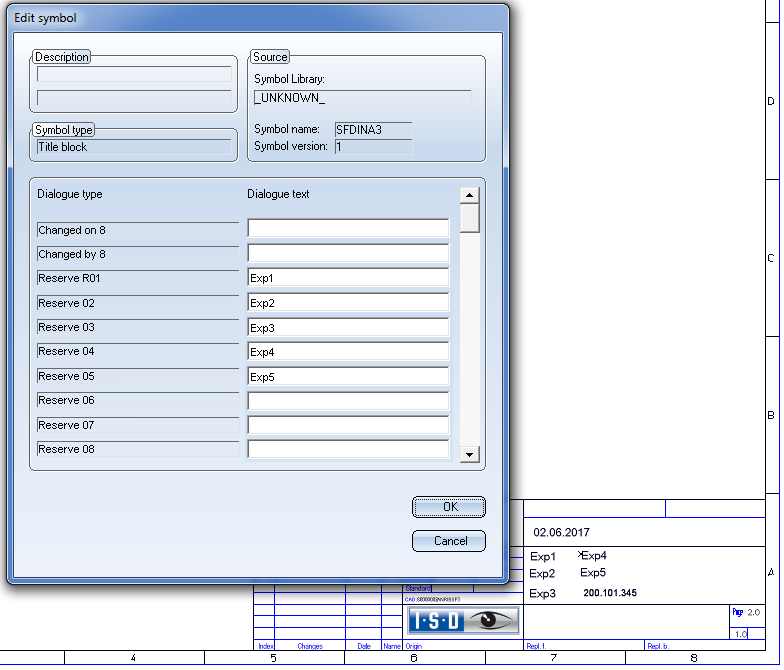Click the empty Reserve 06 text field

click(348, 400)
